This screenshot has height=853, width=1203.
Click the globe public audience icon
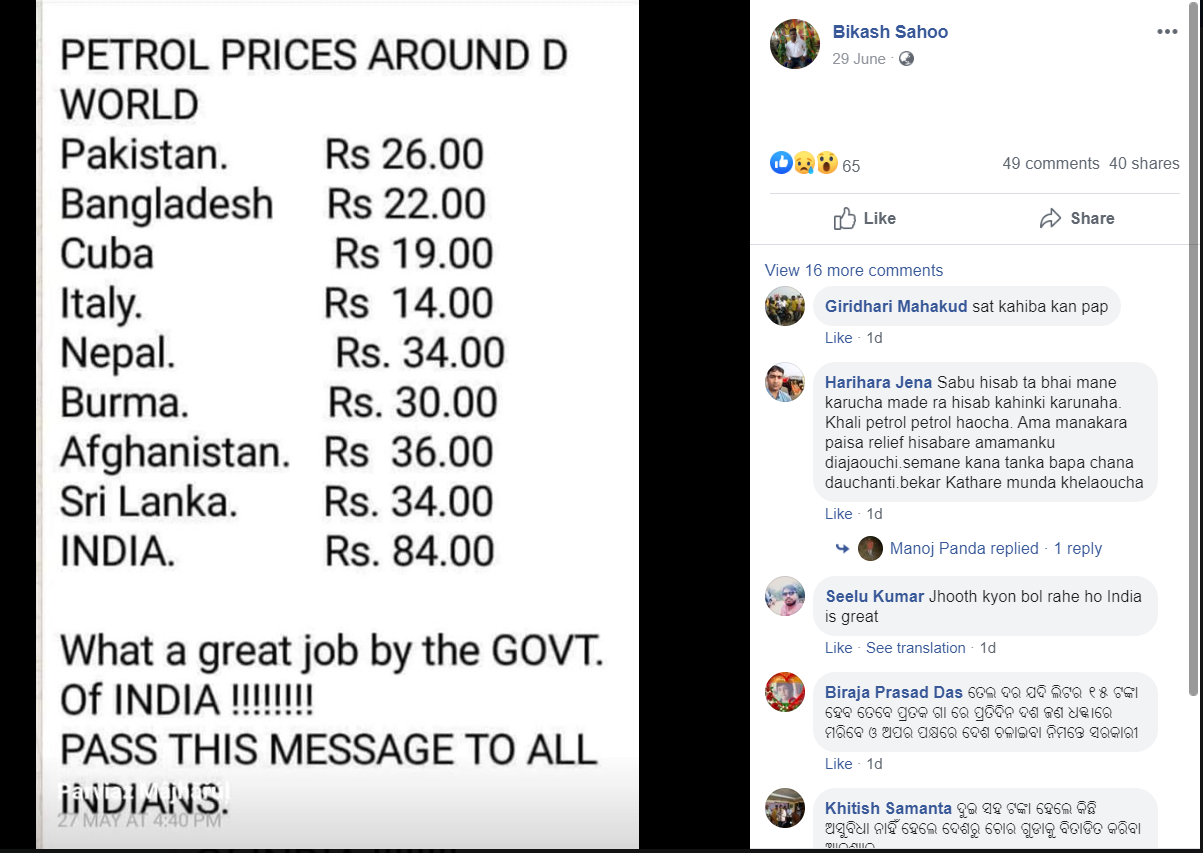point(906,59)
